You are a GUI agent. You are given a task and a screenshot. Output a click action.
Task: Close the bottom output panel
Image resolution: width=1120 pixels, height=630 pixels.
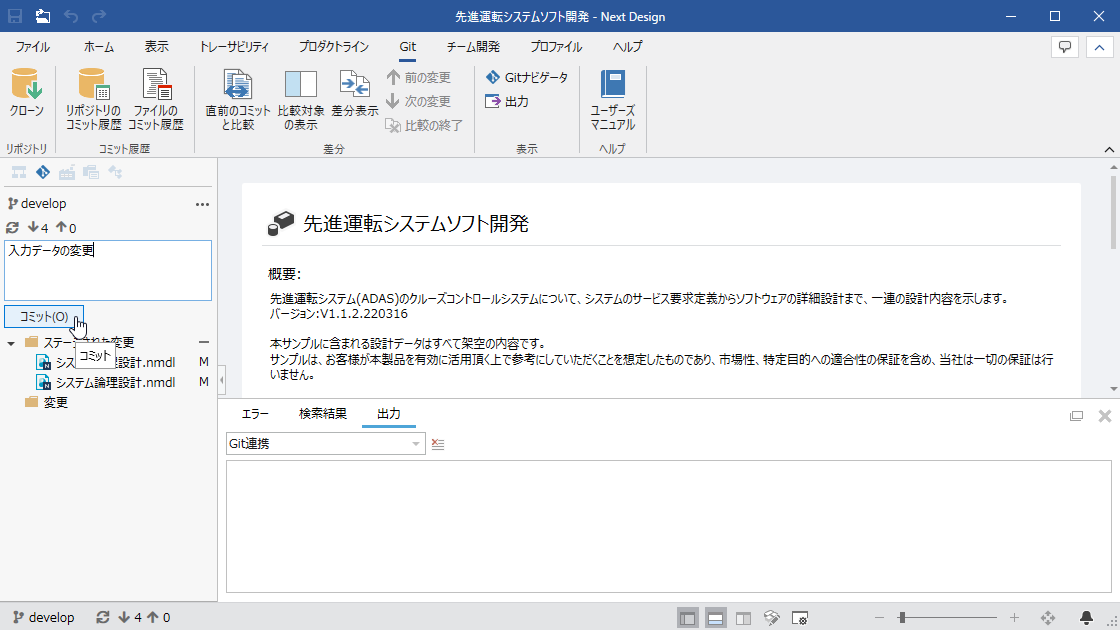point(1104,416)
